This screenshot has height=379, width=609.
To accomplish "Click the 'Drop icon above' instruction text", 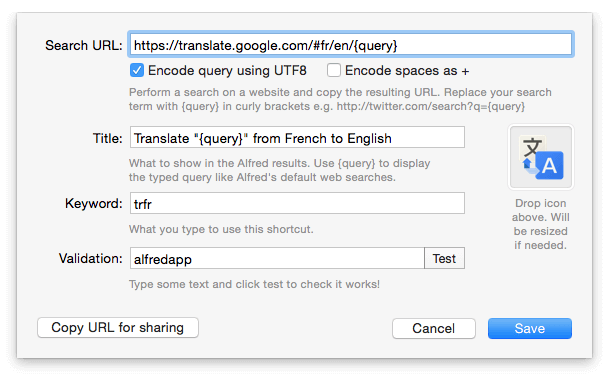I will 541,224.
